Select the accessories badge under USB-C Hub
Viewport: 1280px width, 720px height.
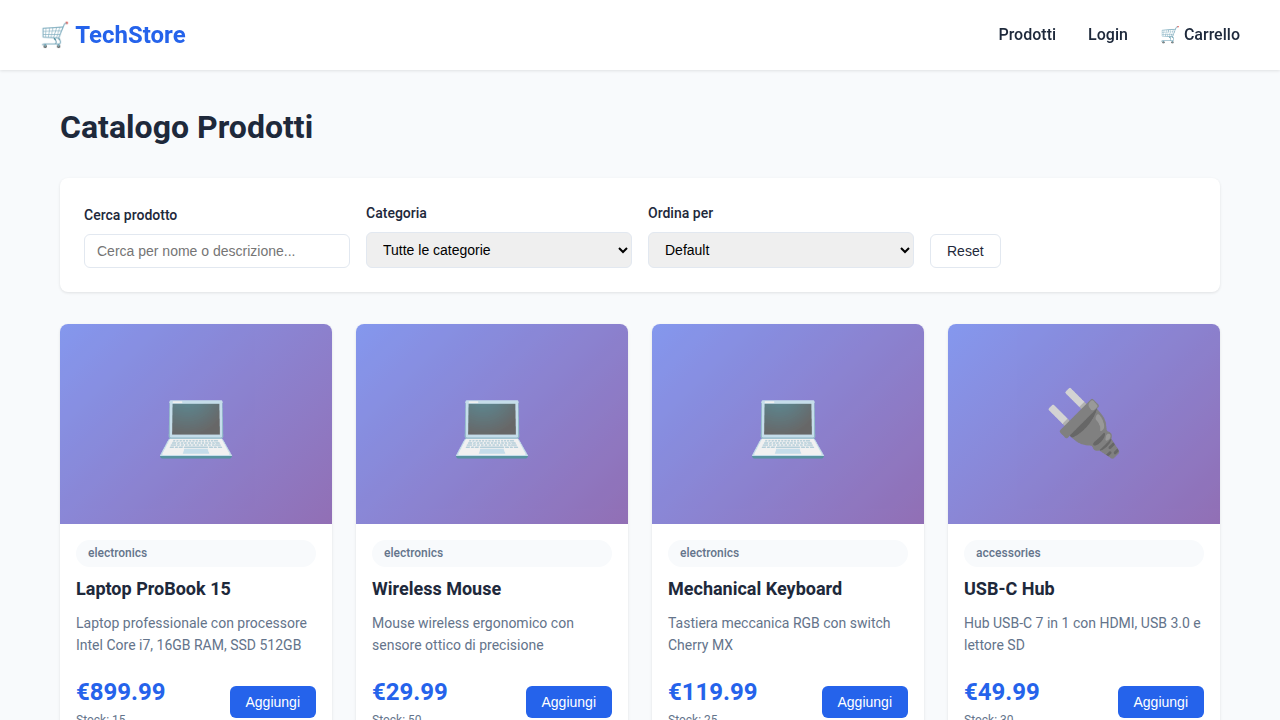[x=1008, y=553]
